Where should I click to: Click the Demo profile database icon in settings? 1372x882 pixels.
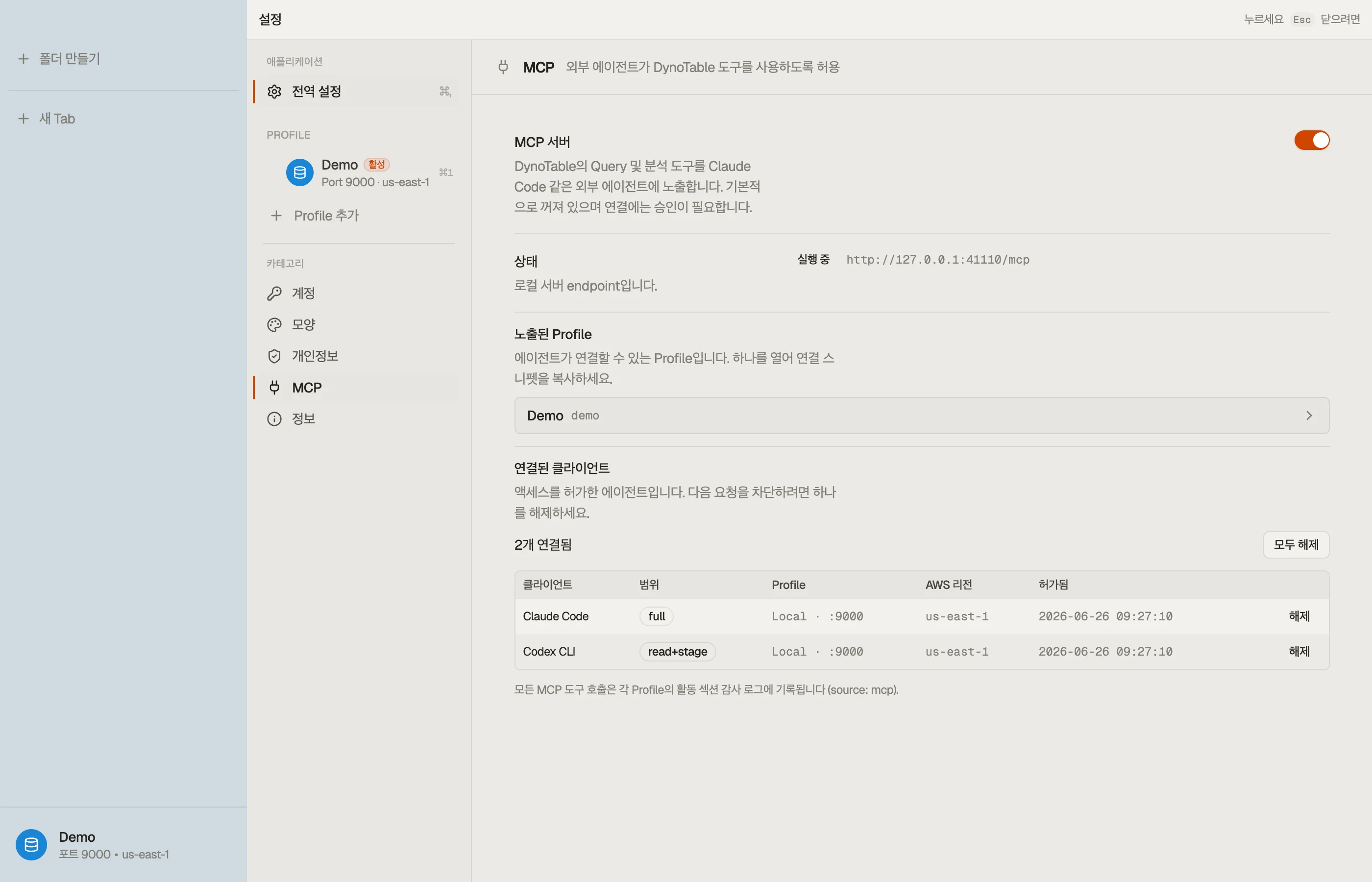pos(299,172)
